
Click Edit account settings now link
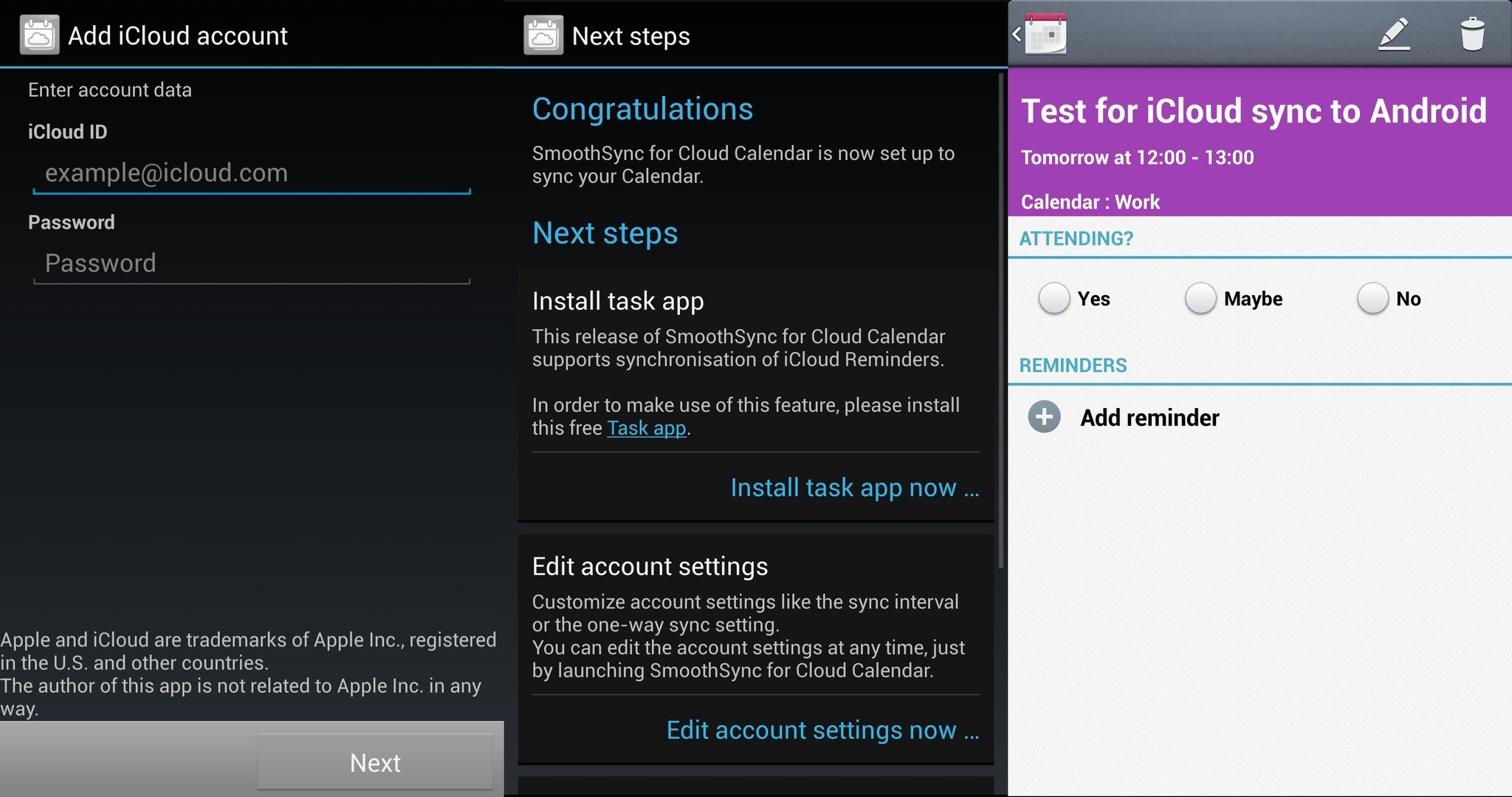[x=822, y=730]
